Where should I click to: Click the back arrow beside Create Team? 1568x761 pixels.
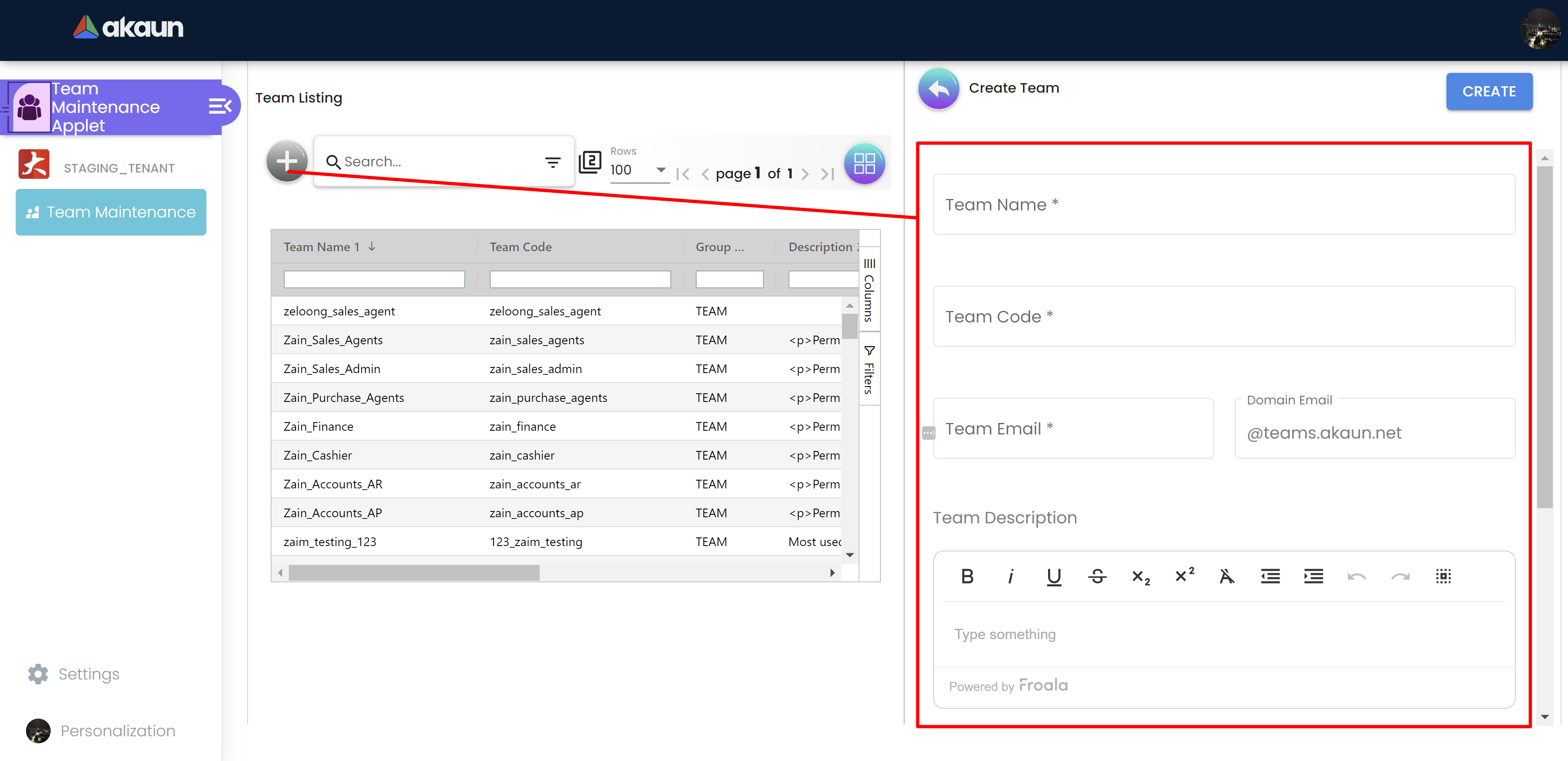coord(938,89)
